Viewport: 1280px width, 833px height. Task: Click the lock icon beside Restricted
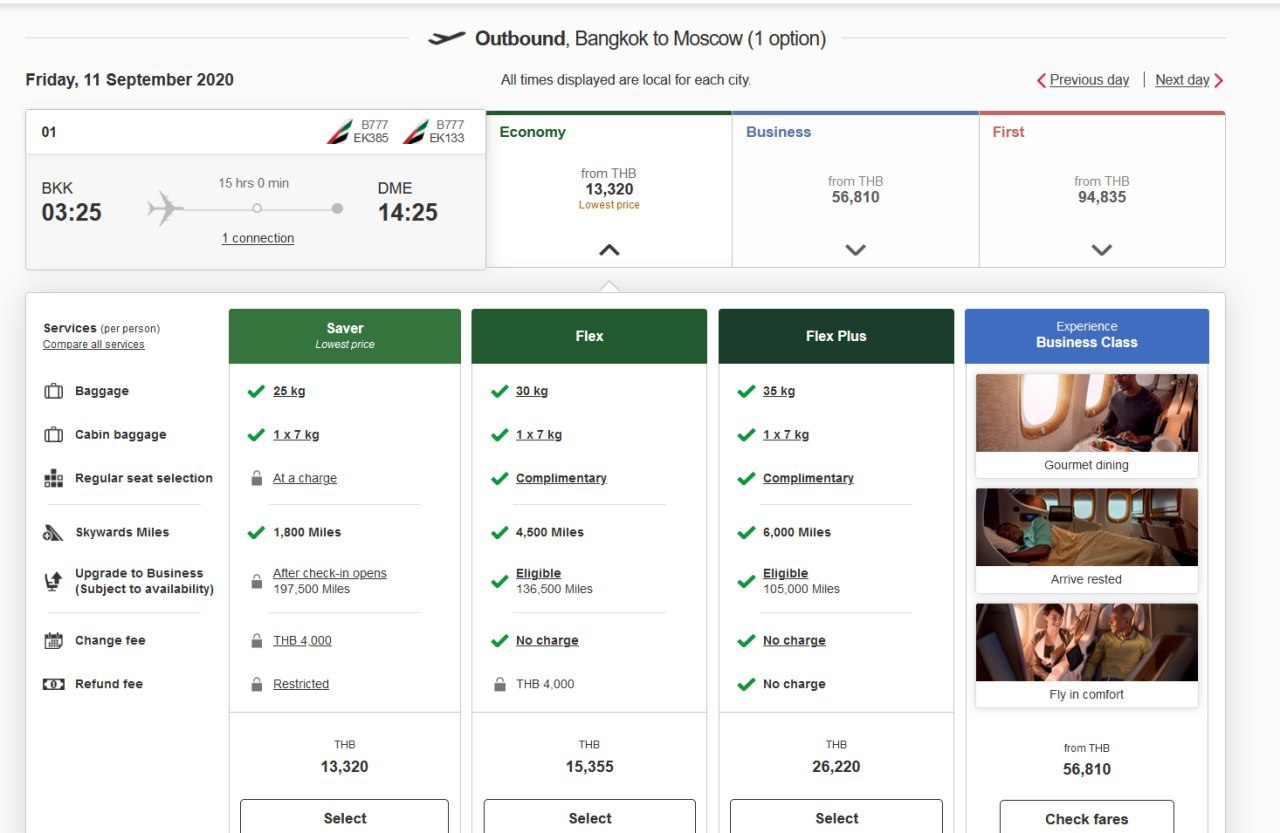[x=256, y=685]
